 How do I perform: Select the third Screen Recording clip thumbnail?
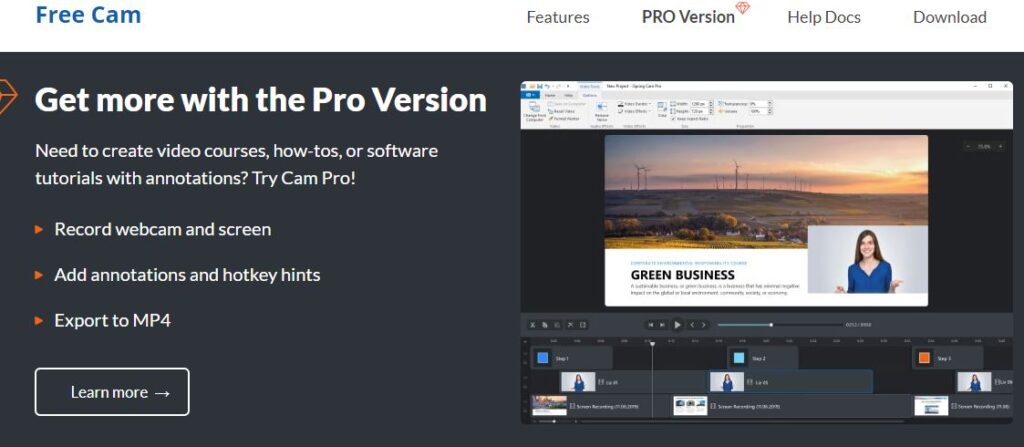tap(931, 406)
